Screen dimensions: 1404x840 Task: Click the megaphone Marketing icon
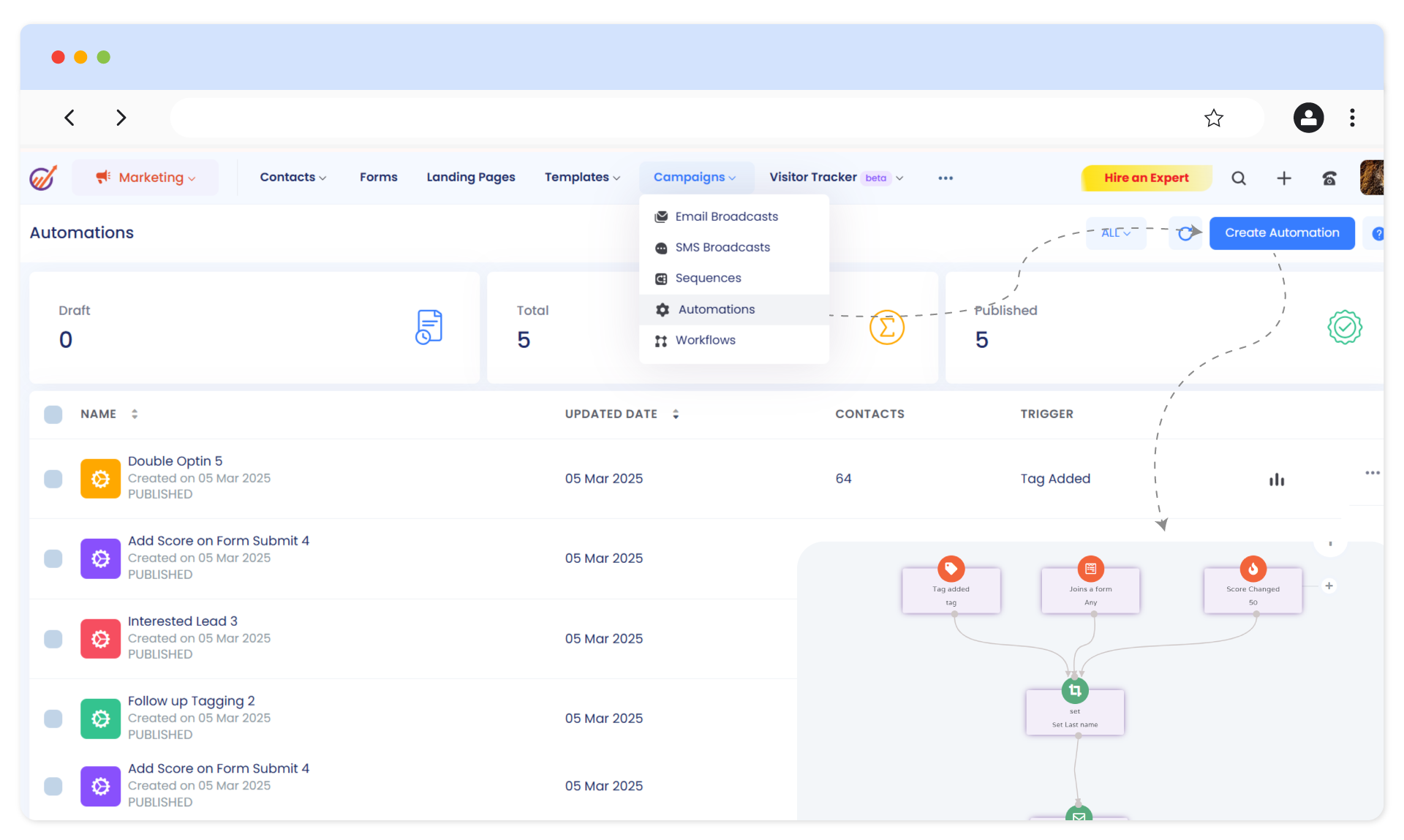click(x=103, y=177)
